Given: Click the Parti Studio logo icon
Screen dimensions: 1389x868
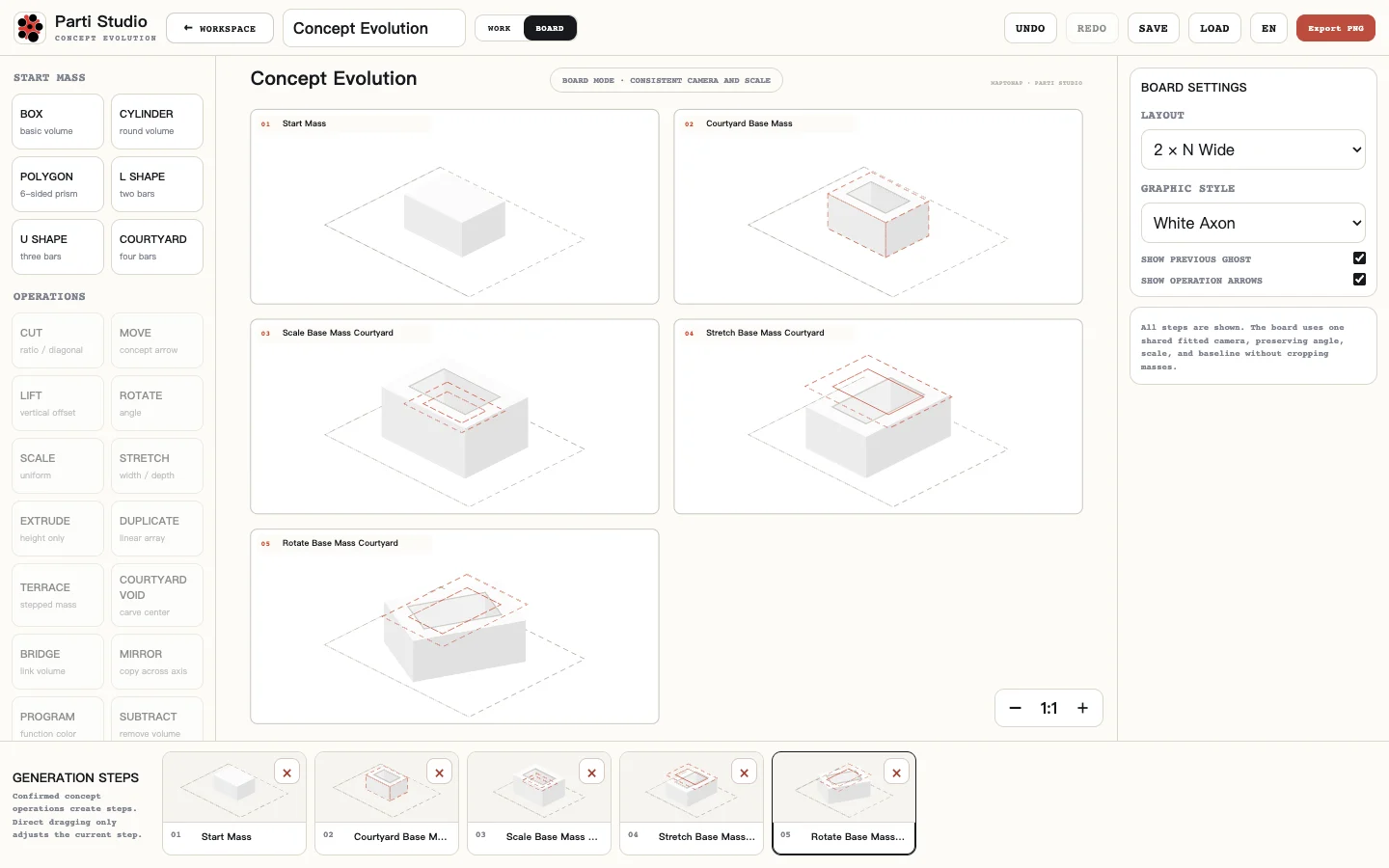Looking at the screenshot, I should point(31,28).
